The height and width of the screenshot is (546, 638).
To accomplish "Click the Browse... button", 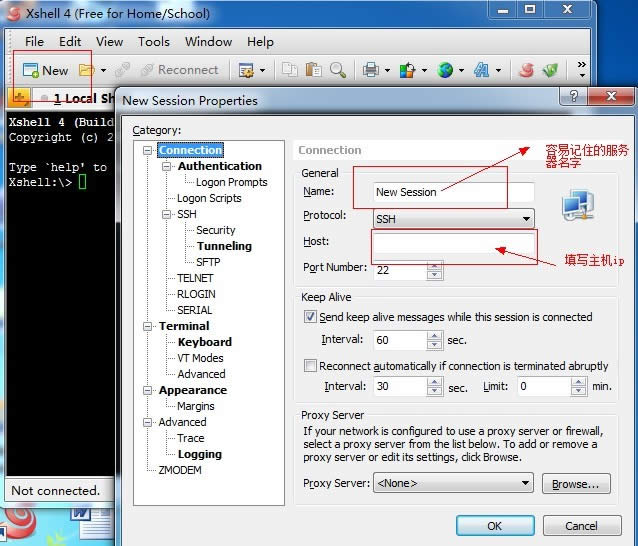I will pyautogui.click(x=576, y=484).
